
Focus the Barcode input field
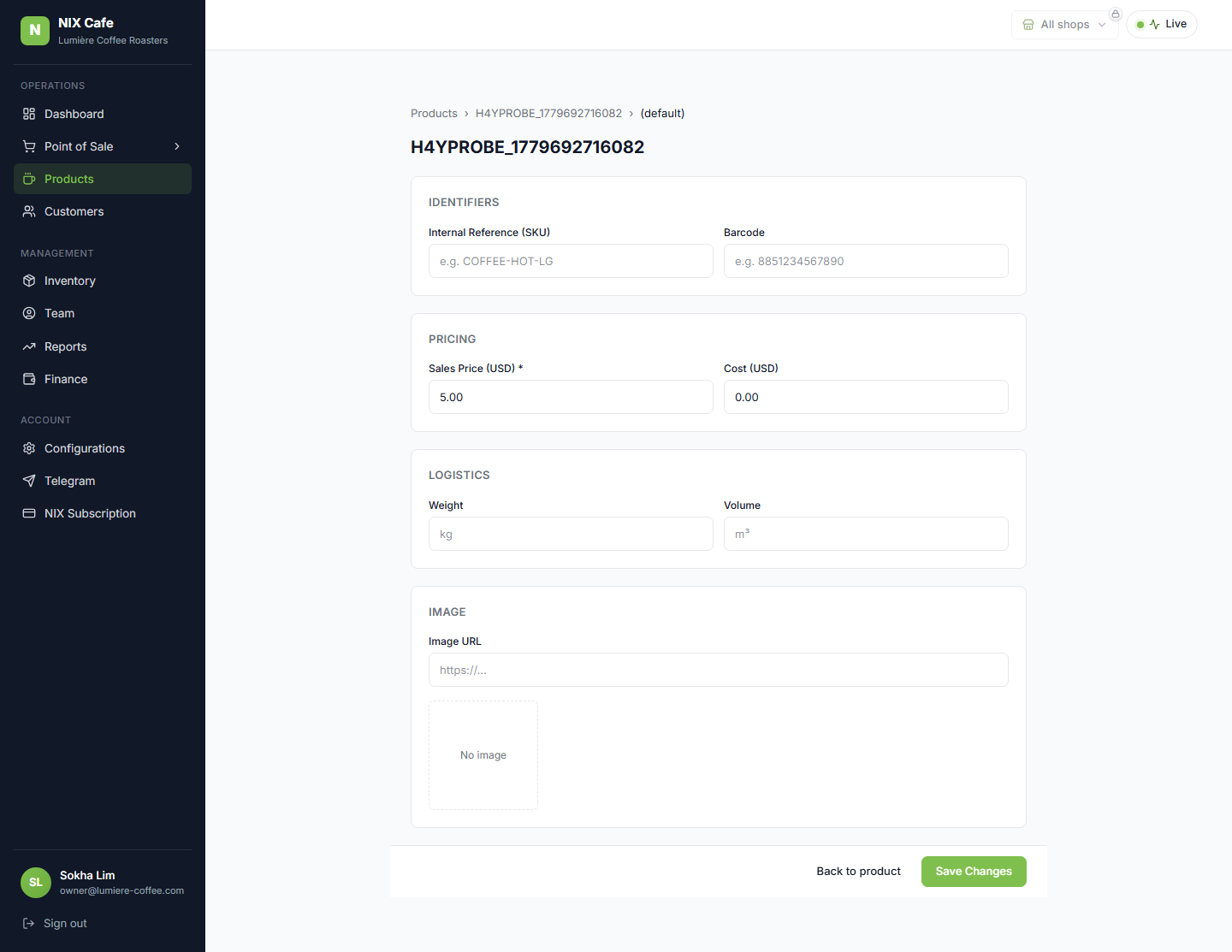[x=866, y=261]
